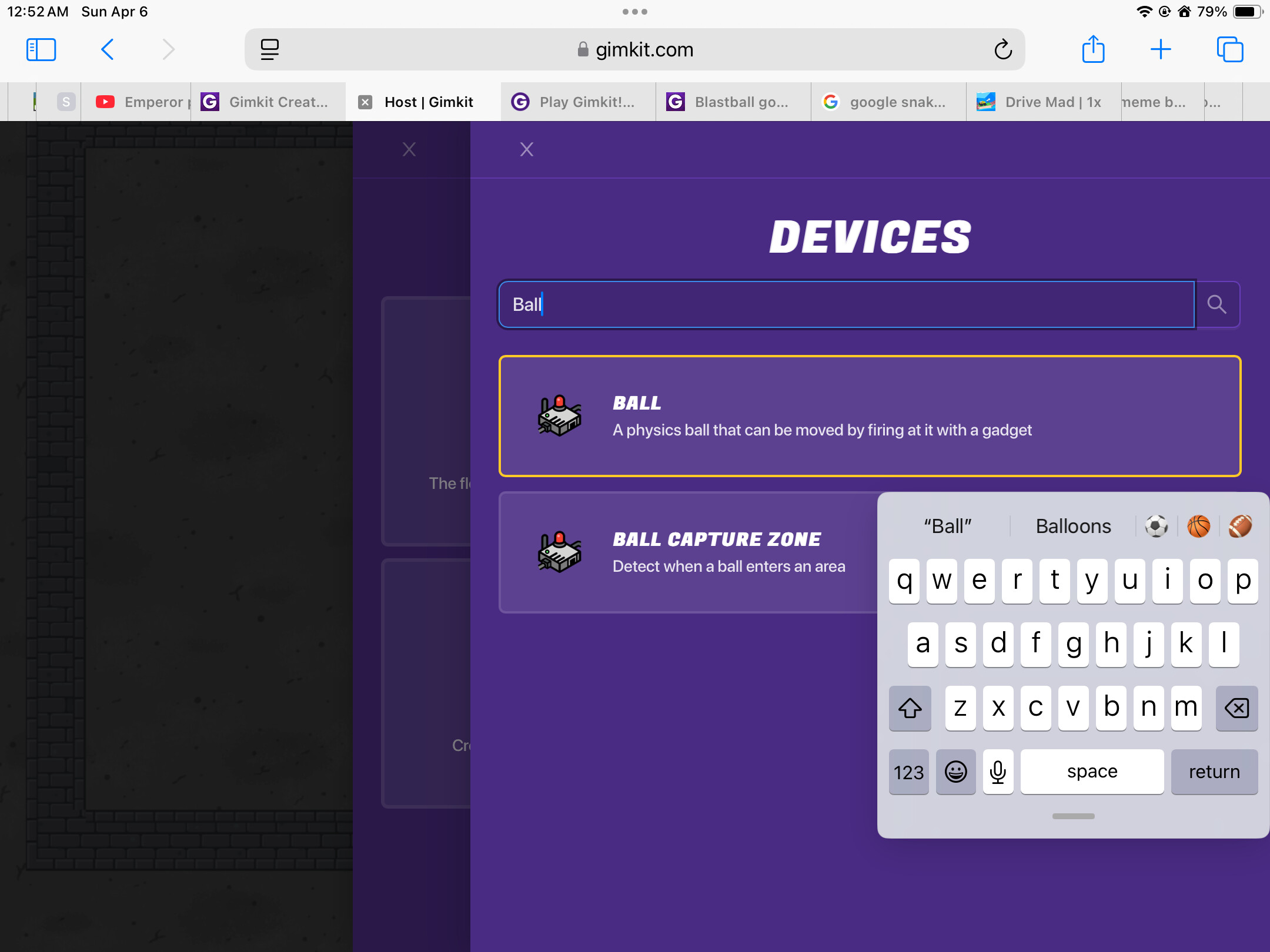Viewport: 1270px width, 952px height.
Task: Reload the gimkit.com page
Action: pos(1003,49)
